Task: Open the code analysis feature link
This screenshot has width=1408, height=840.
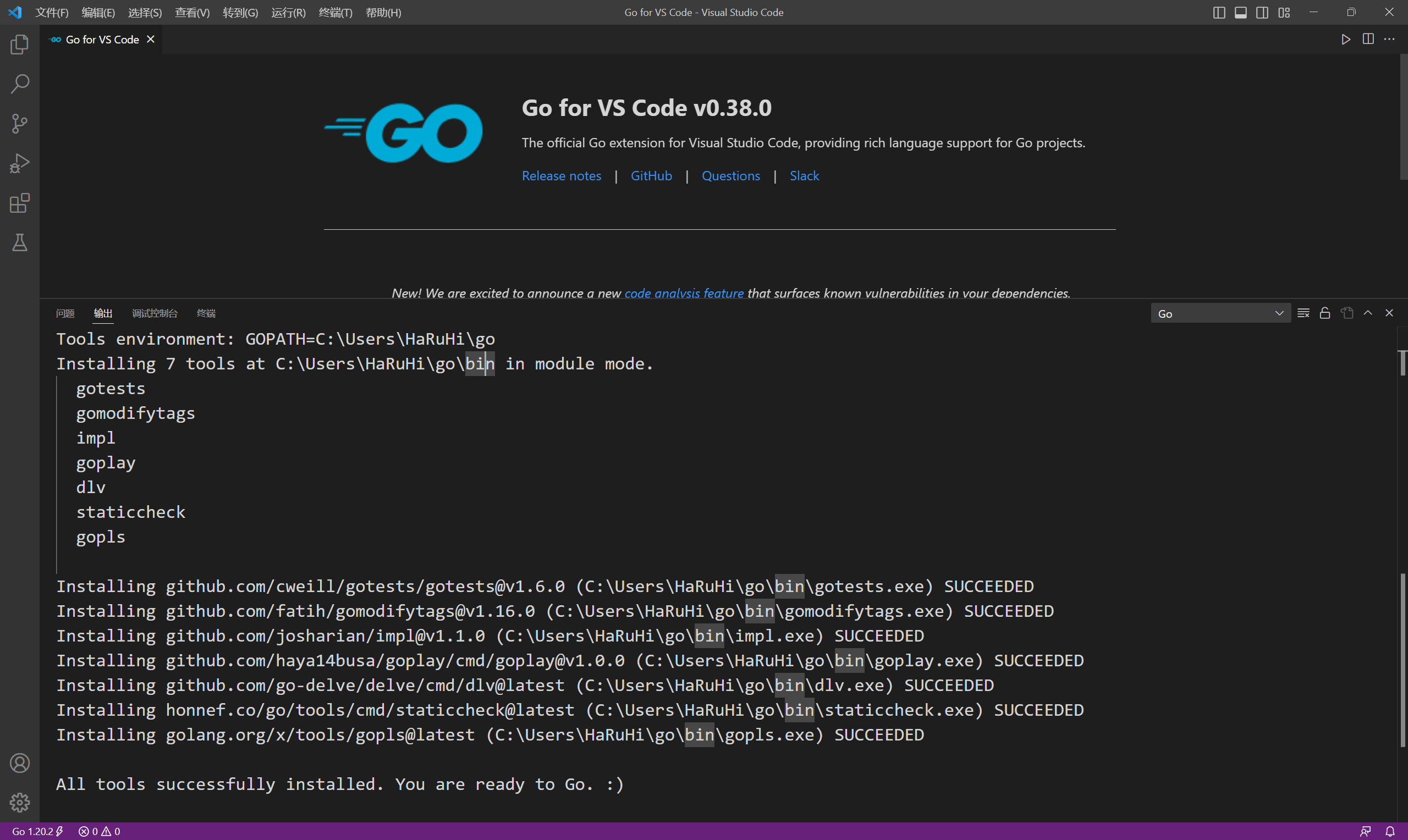Action: [x=684, y=292]
